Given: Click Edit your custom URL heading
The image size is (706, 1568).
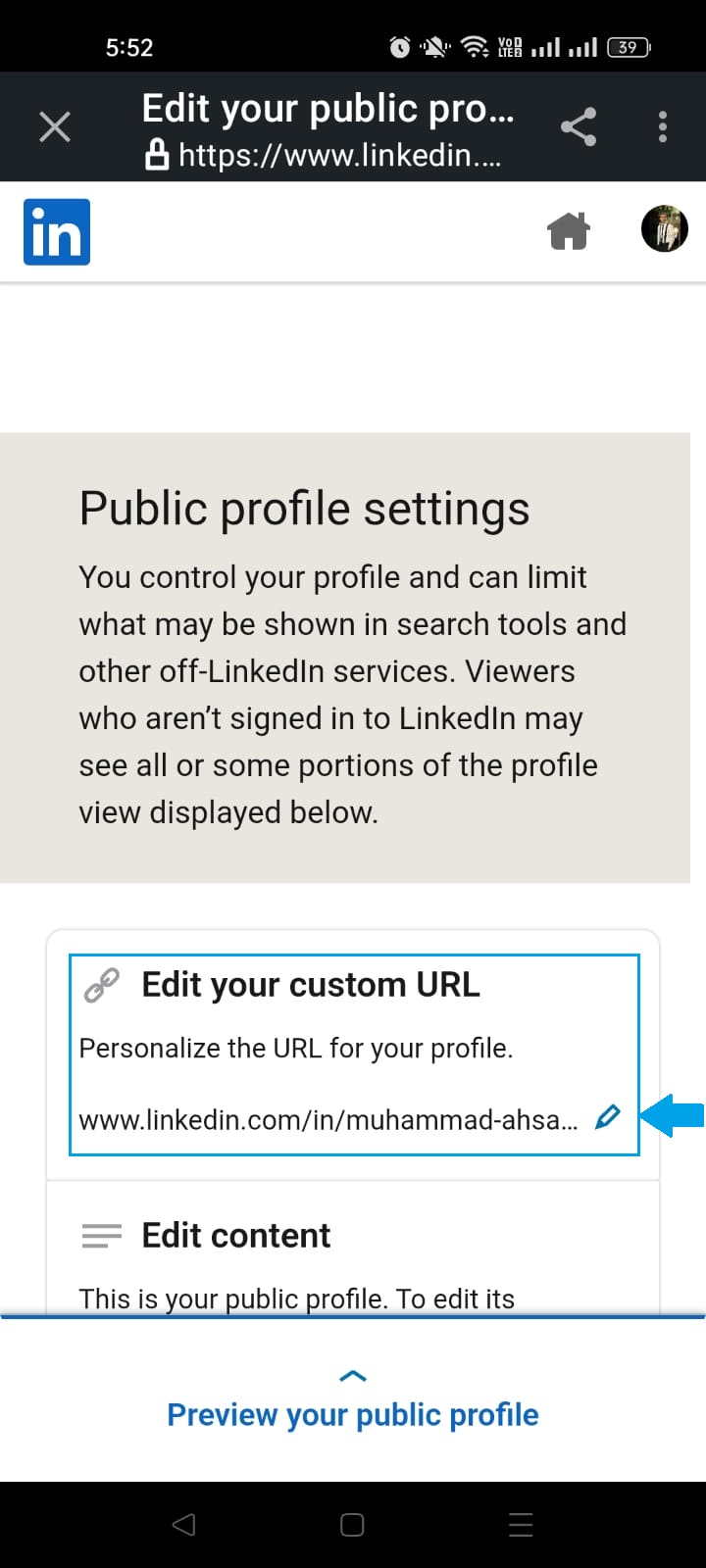Looking at the screenshot, I should 312,984.
